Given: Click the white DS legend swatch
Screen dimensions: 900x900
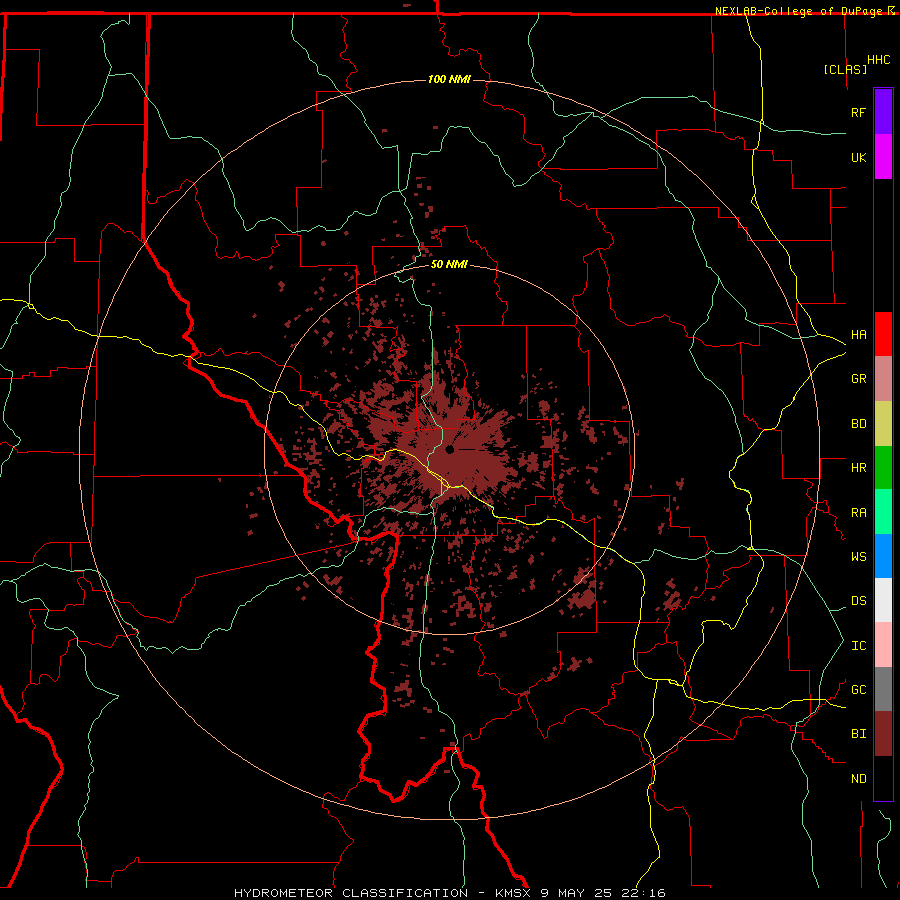Looking at the screenshot, I should pos(883,600).
